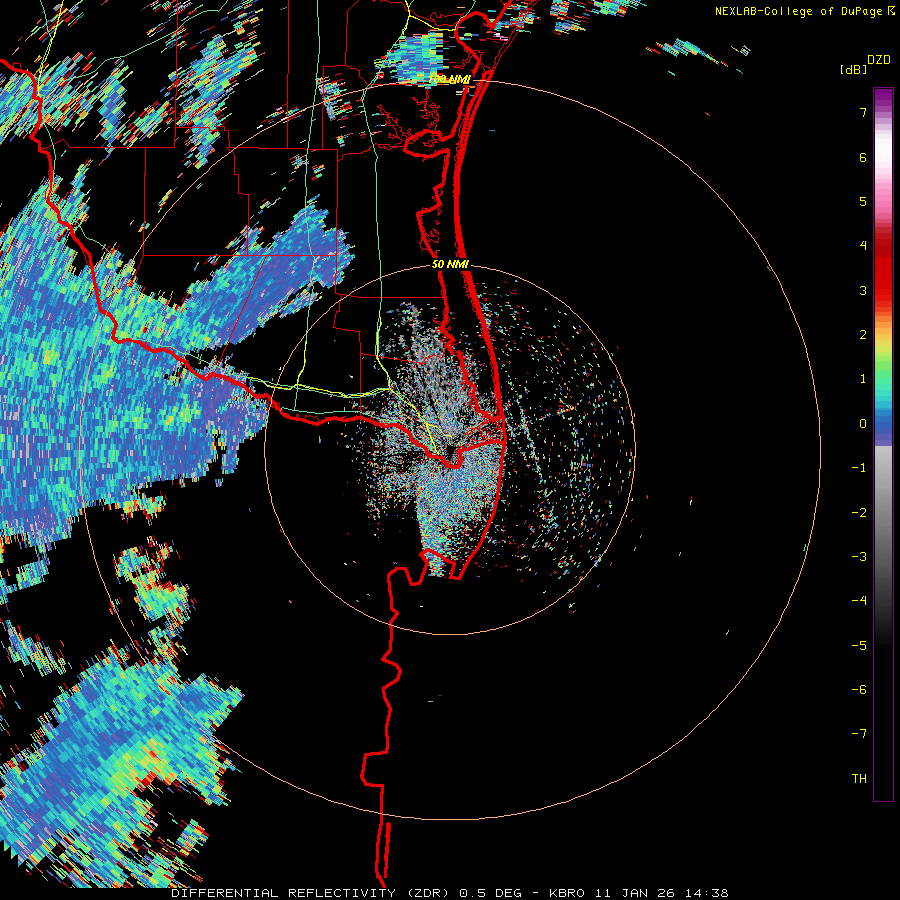Click the -3 dB value on the scale

(859, 557)
